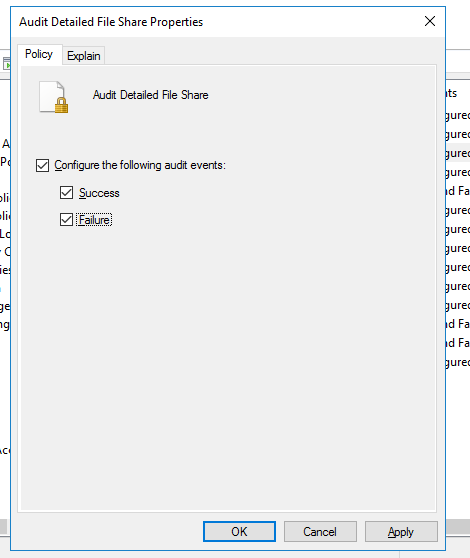This screenshot has width=470, height=558.
Task: Click the Apply button
Action: point(401,532)
